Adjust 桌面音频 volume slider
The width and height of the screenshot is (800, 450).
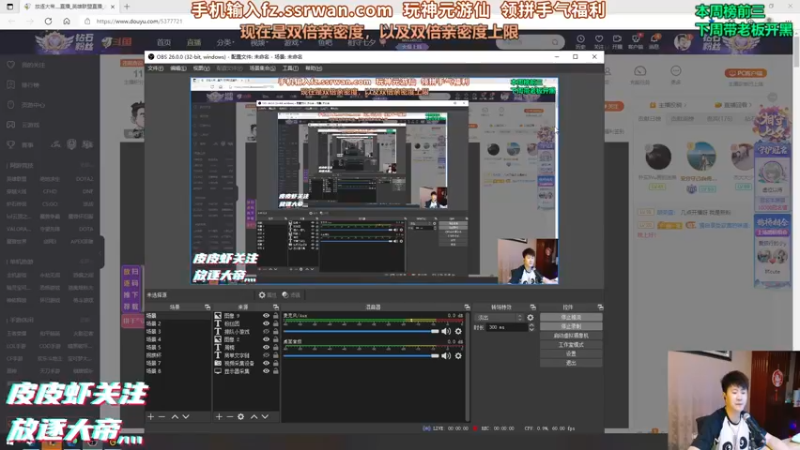coord(361,356)
